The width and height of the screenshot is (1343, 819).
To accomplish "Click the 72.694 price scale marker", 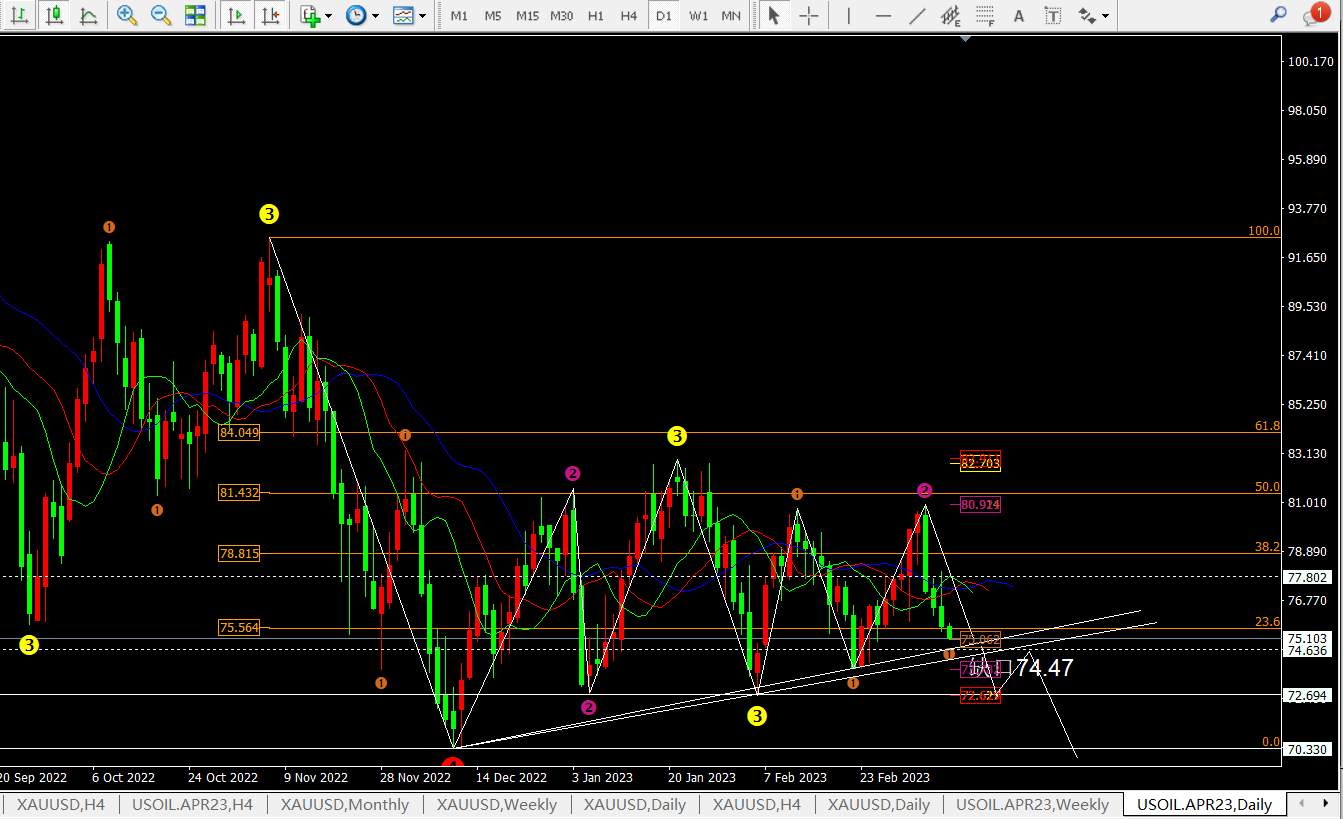I will click(1308, 695).
